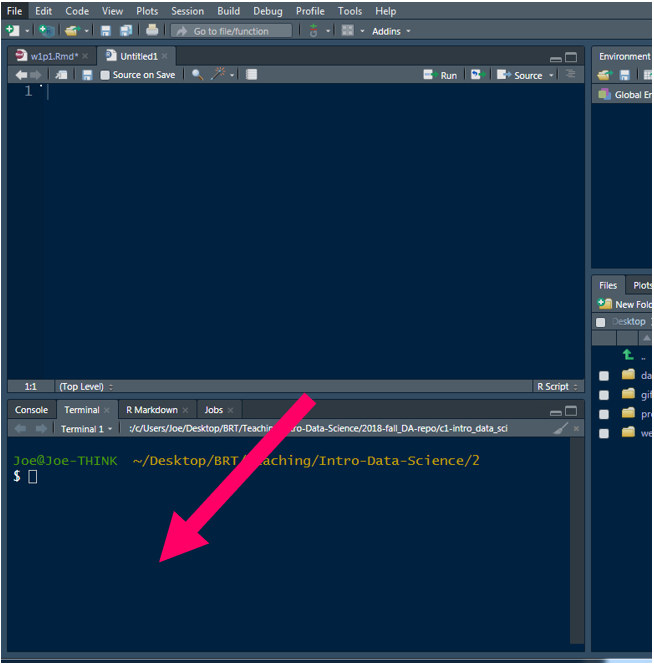Tick the checkbox beside the first folder in Files

click(x=603, y=376)
